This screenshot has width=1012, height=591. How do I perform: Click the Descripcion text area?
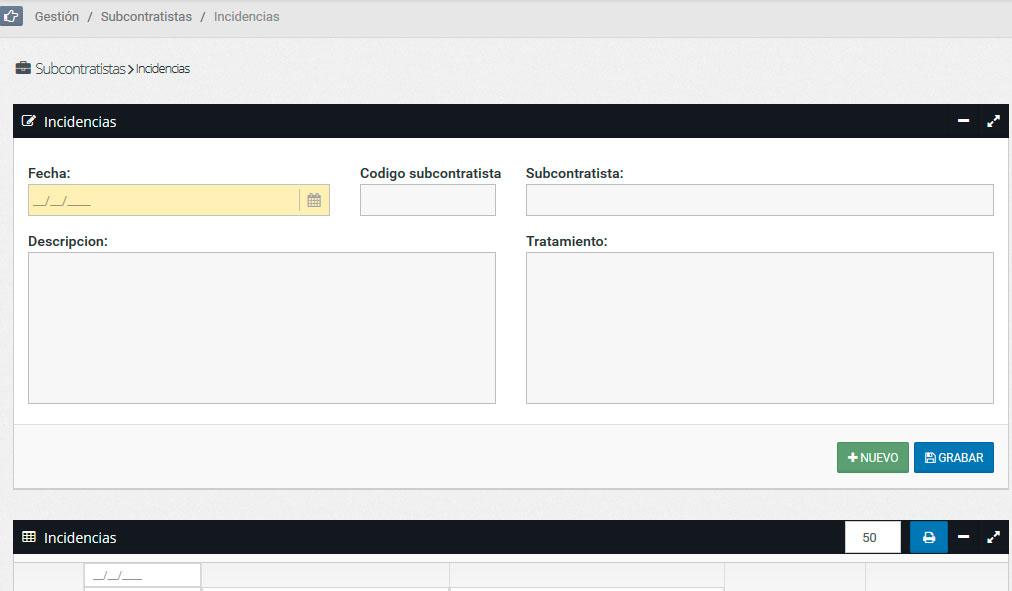click(x=262, y=328)
